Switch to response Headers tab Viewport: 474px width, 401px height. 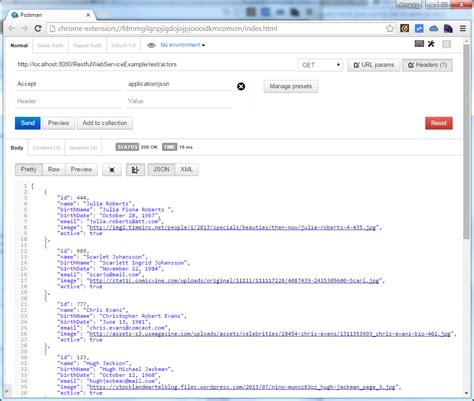pos(83,148)
